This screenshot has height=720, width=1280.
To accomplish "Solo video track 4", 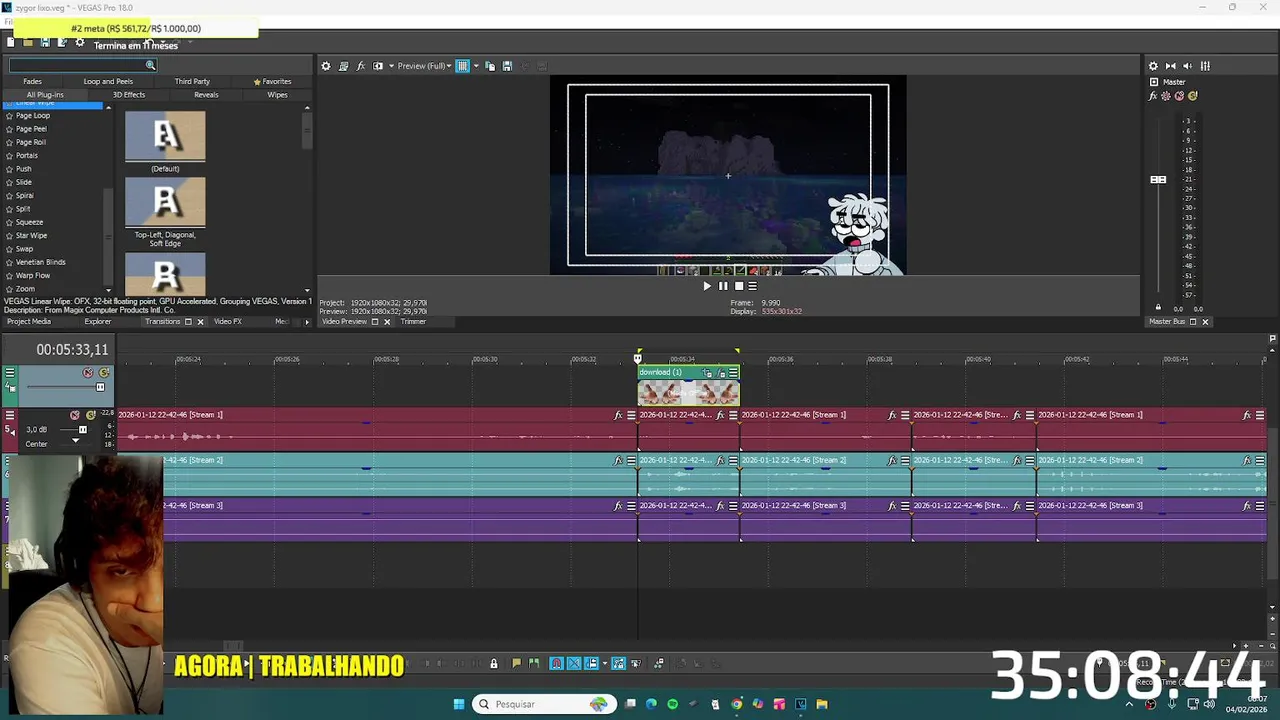I will (x=104, y=373).
